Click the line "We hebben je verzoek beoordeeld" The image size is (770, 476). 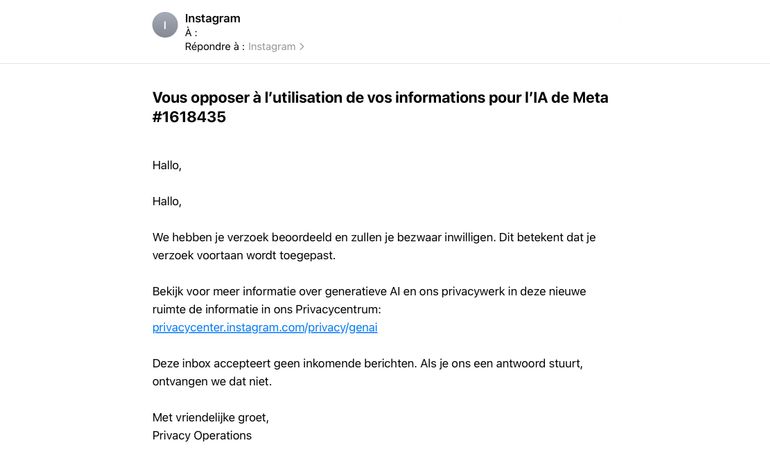click(x=380, y=237)
